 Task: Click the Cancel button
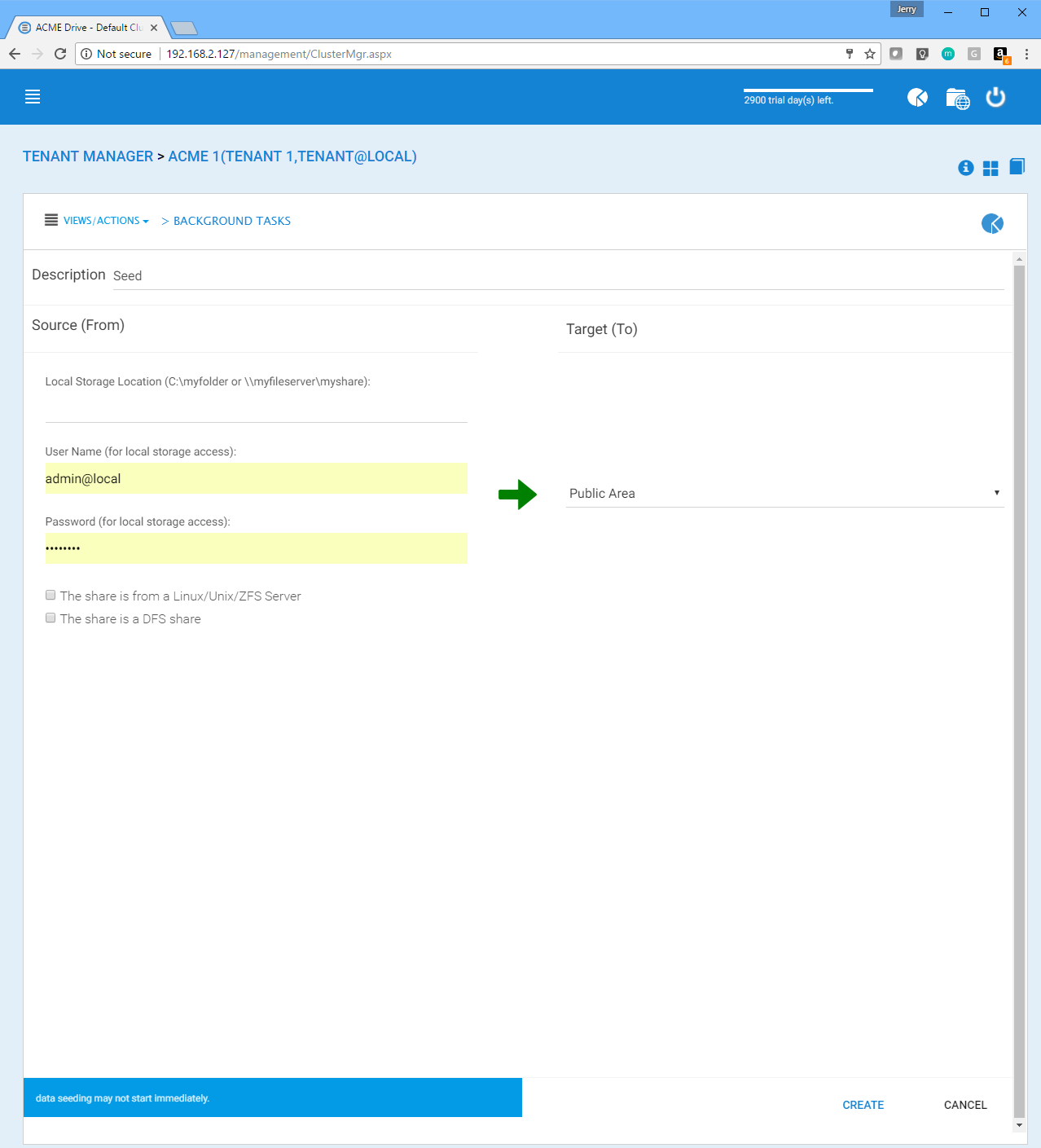965,1105
